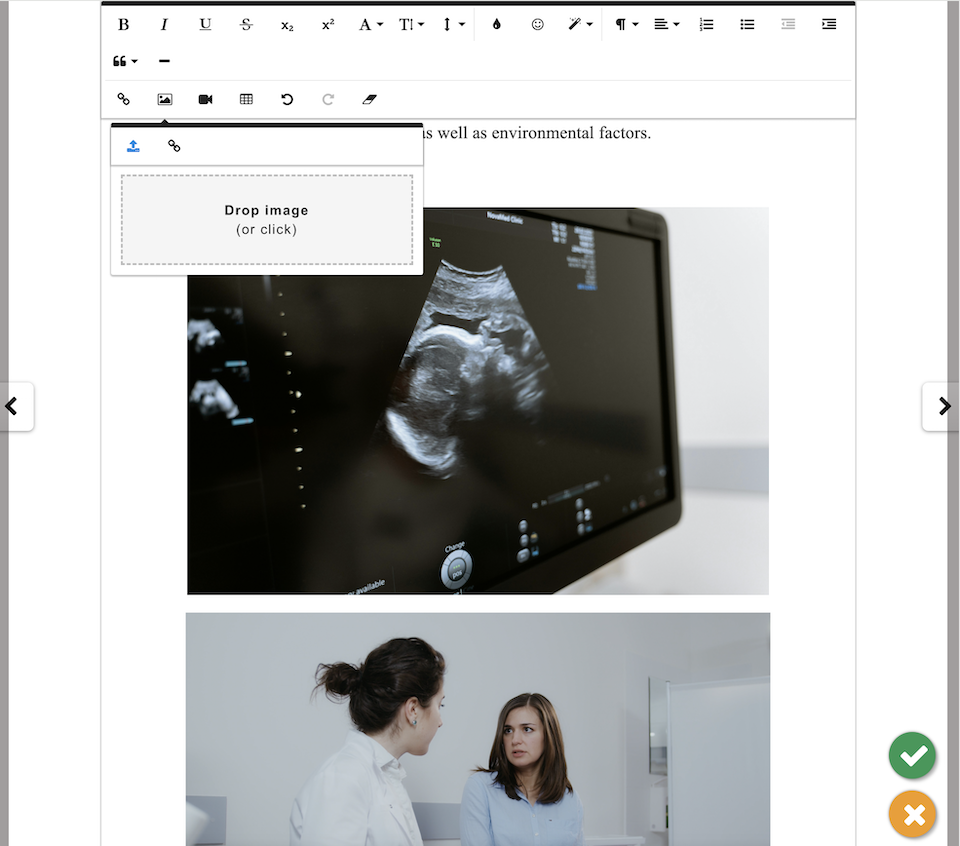Switch to the image-by-URL tab
Viewport: 960px width, 846px height.
(174, 145)
